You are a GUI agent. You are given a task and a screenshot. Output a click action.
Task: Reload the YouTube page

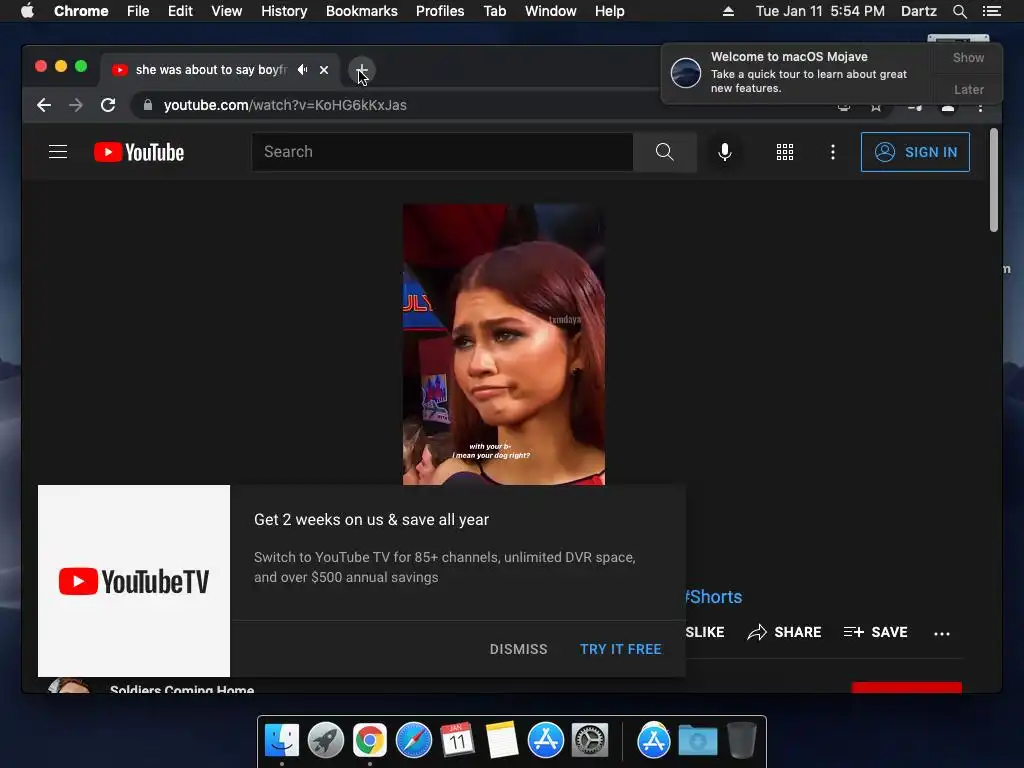click(108, 105)
